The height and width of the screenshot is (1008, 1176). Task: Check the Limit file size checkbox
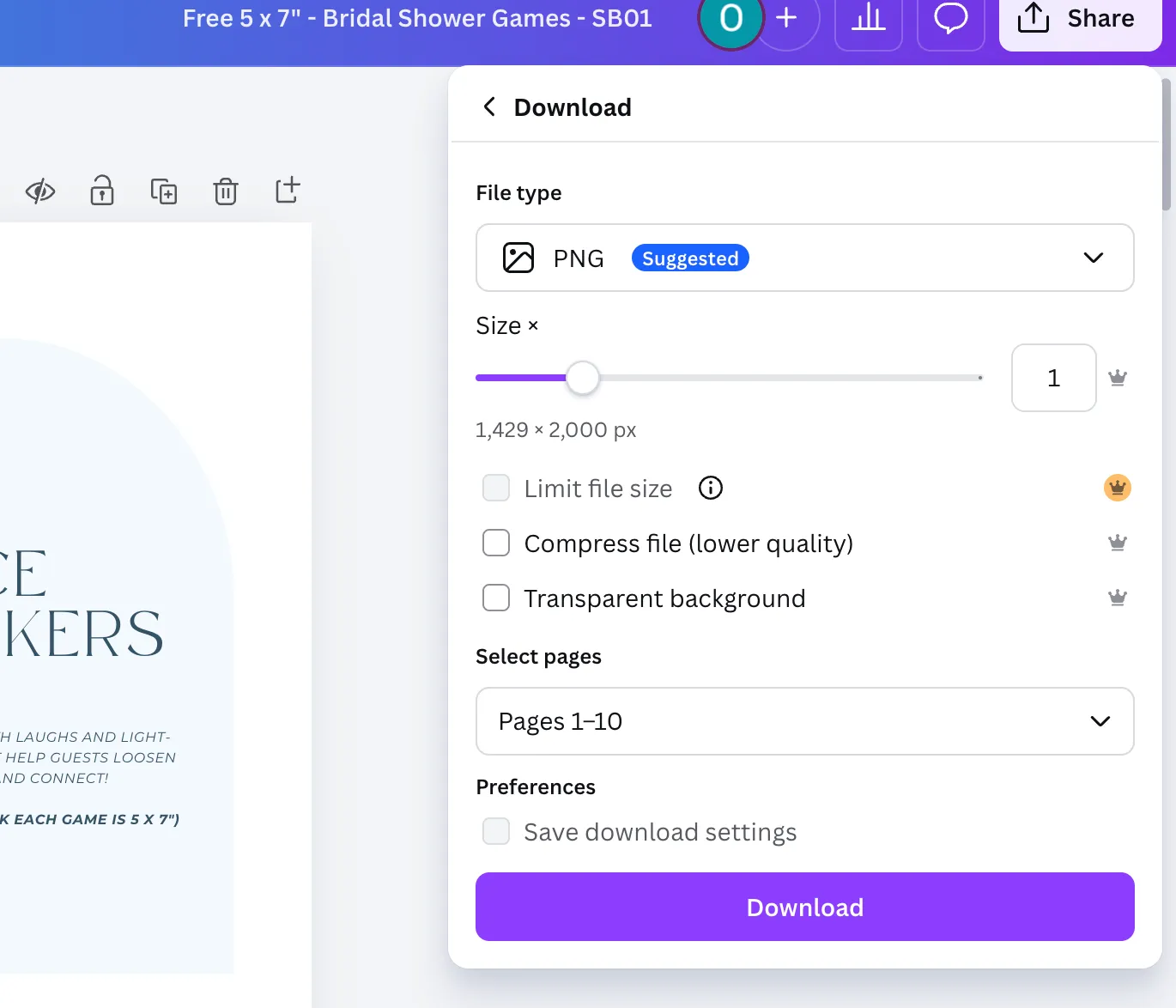tap(496, 488)
